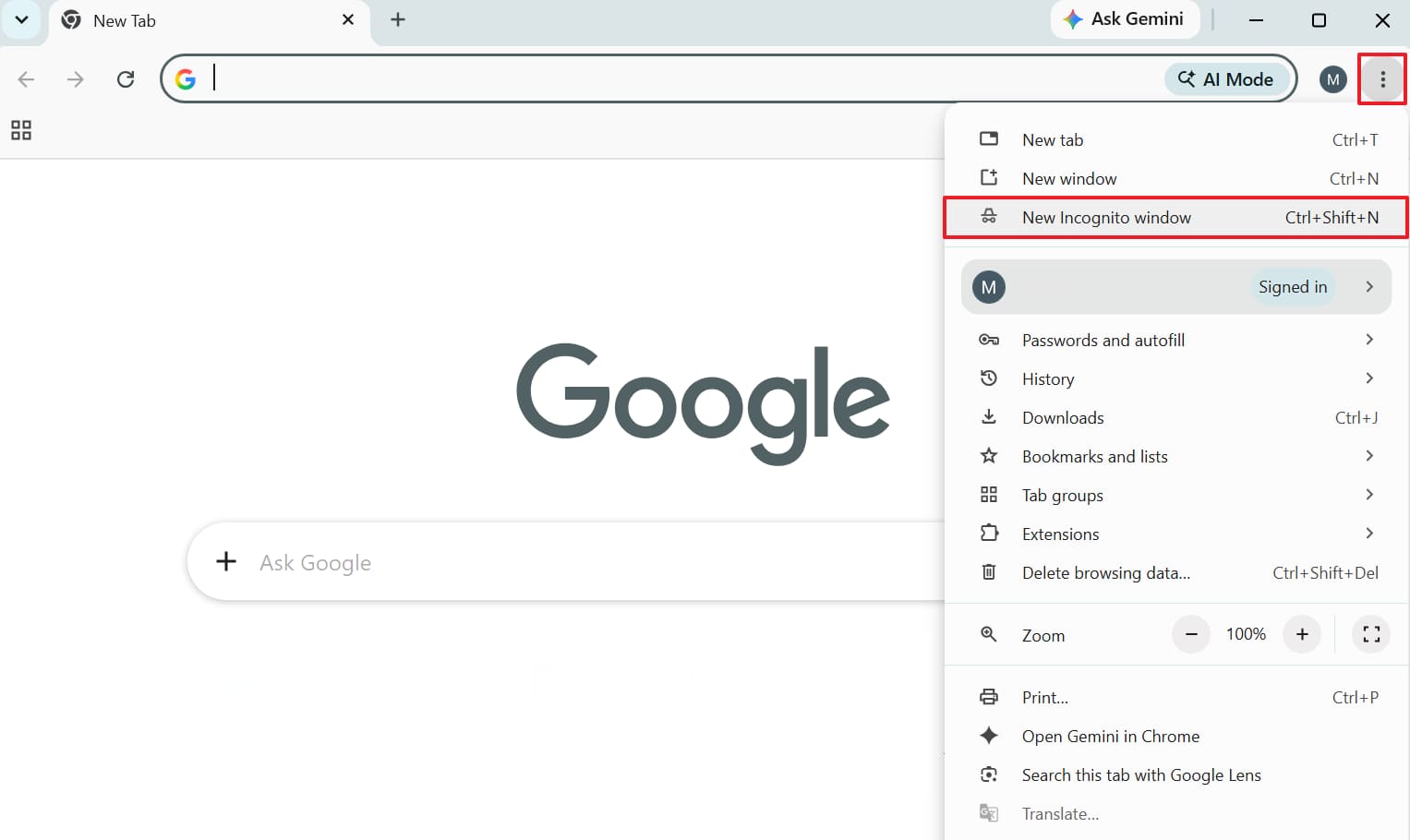1410x840 pixels.
Task: Activate AI Mode button in address bar
Action: pyautogui.click(x=1226, y=79)
